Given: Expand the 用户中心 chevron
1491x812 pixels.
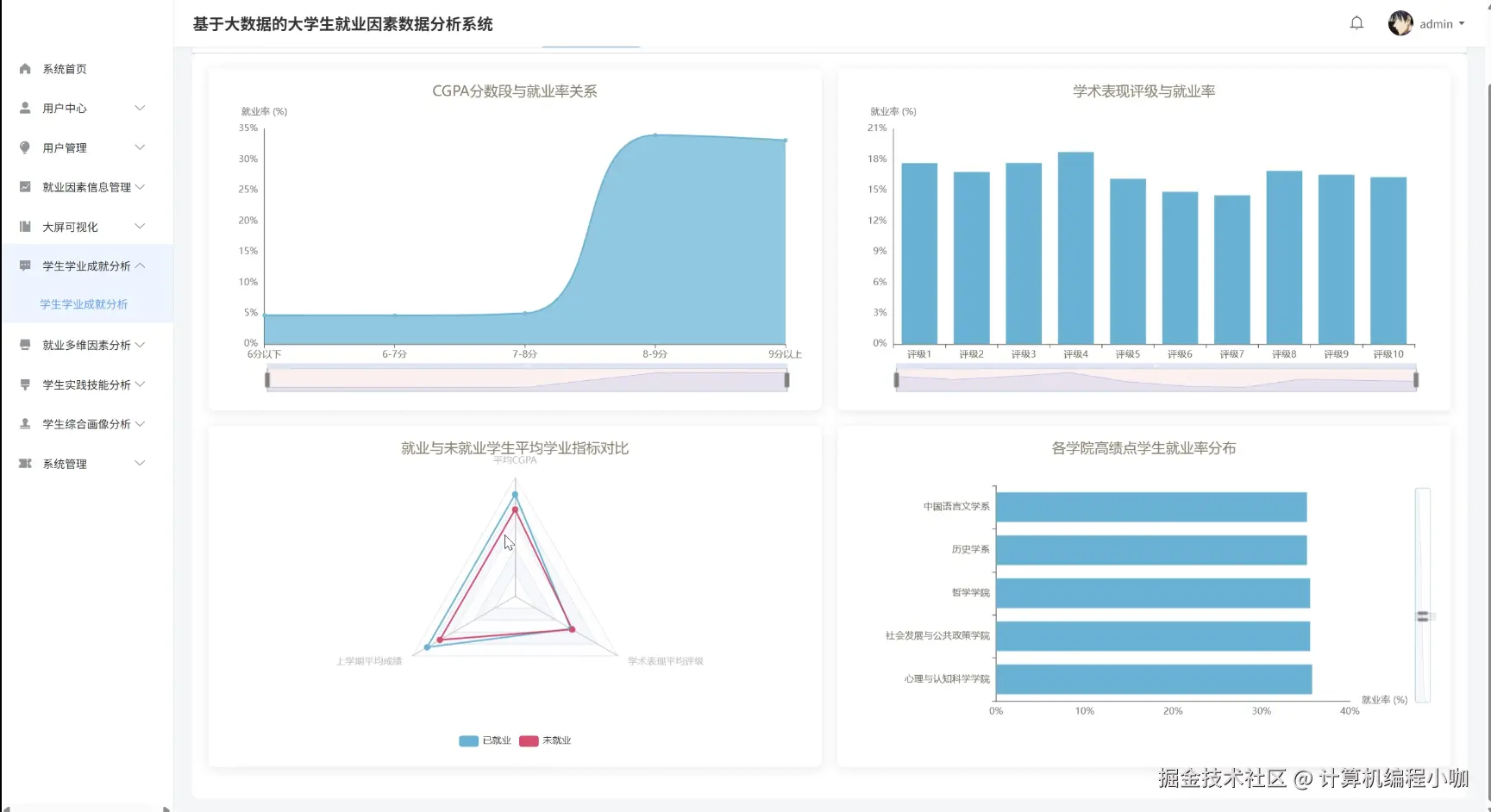Looking at the screenshot, I should [140, 108].
